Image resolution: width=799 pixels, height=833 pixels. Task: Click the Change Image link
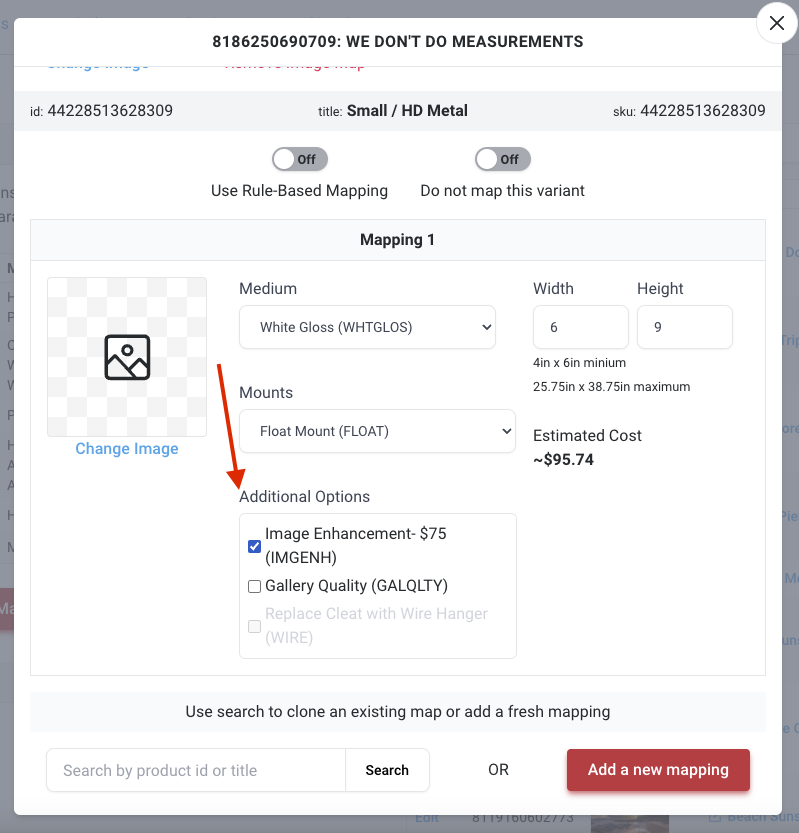127,449
